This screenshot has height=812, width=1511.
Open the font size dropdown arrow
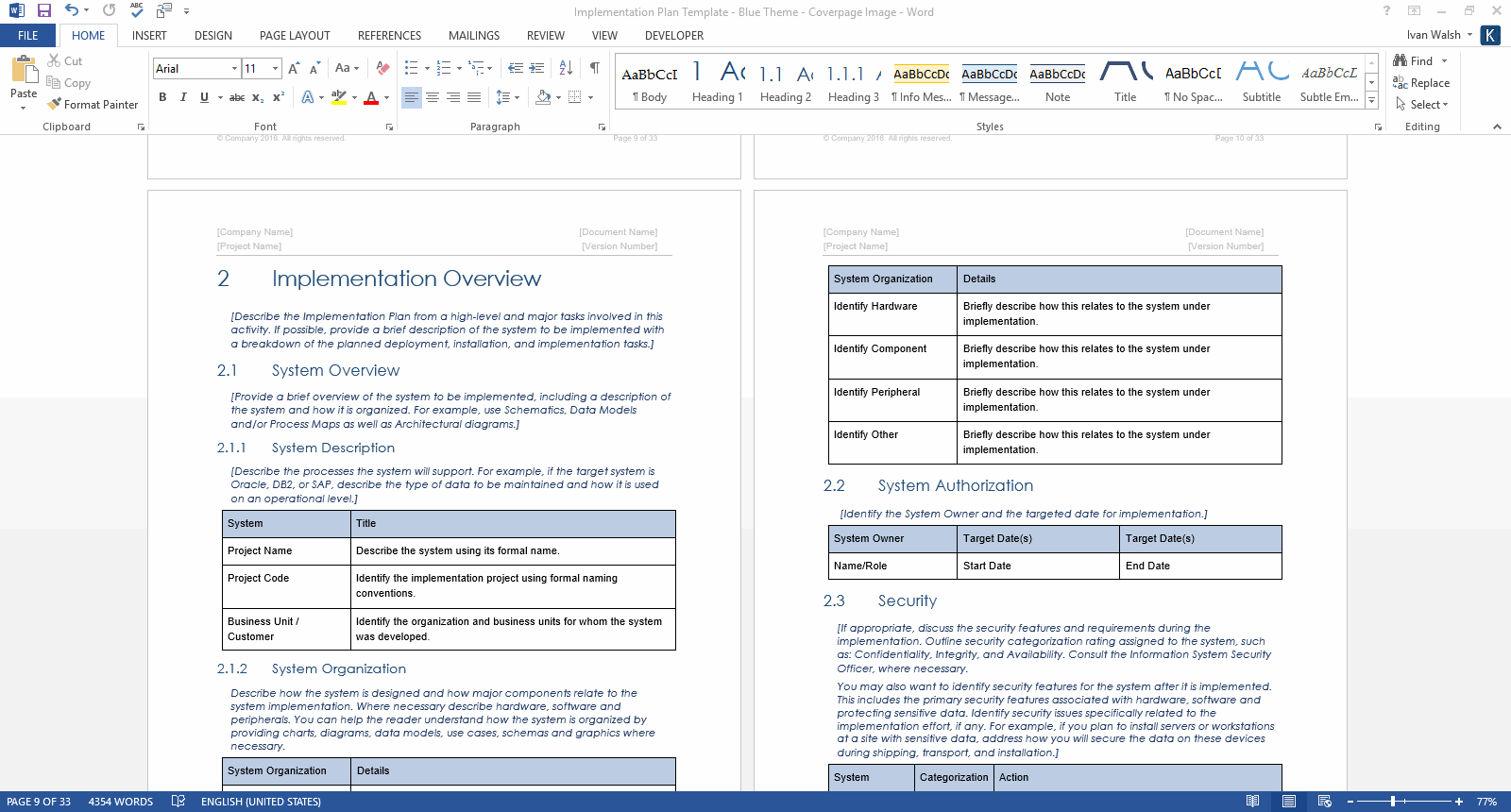coord(275,69)
